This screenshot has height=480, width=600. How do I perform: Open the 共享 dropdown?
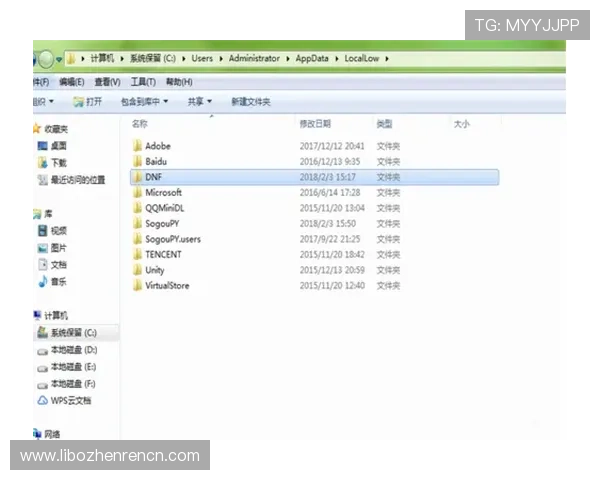click(199, 102)
